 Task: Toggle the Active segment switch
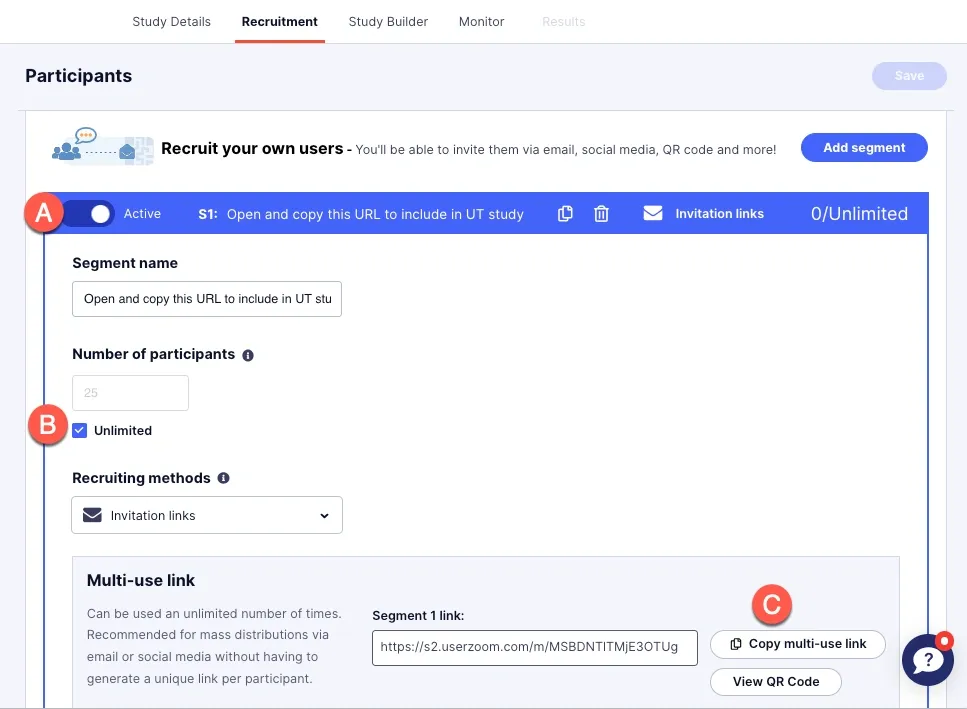(91, 214)
